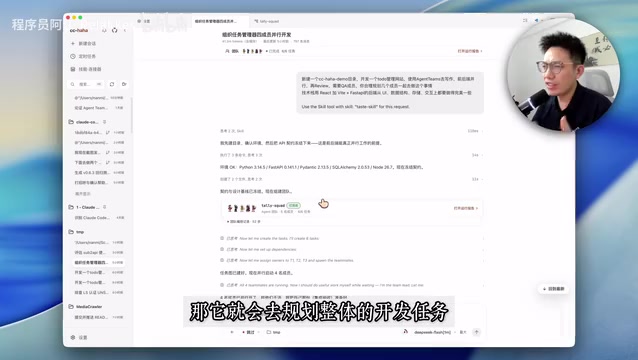This screenshot has height=360, width=638.
Task: Open conversation '验证 Agent Team...'
Action: pyautogui.click(x=99, y=108)
